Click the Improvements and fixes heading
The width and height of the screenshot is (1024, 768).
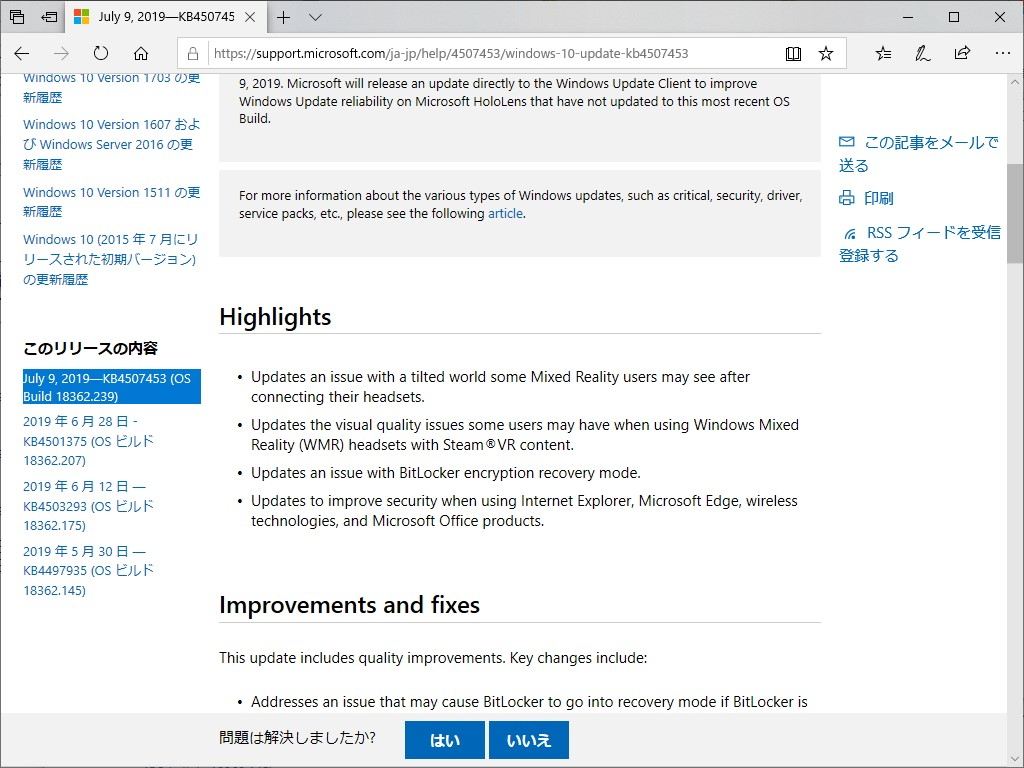pos(349,605)
